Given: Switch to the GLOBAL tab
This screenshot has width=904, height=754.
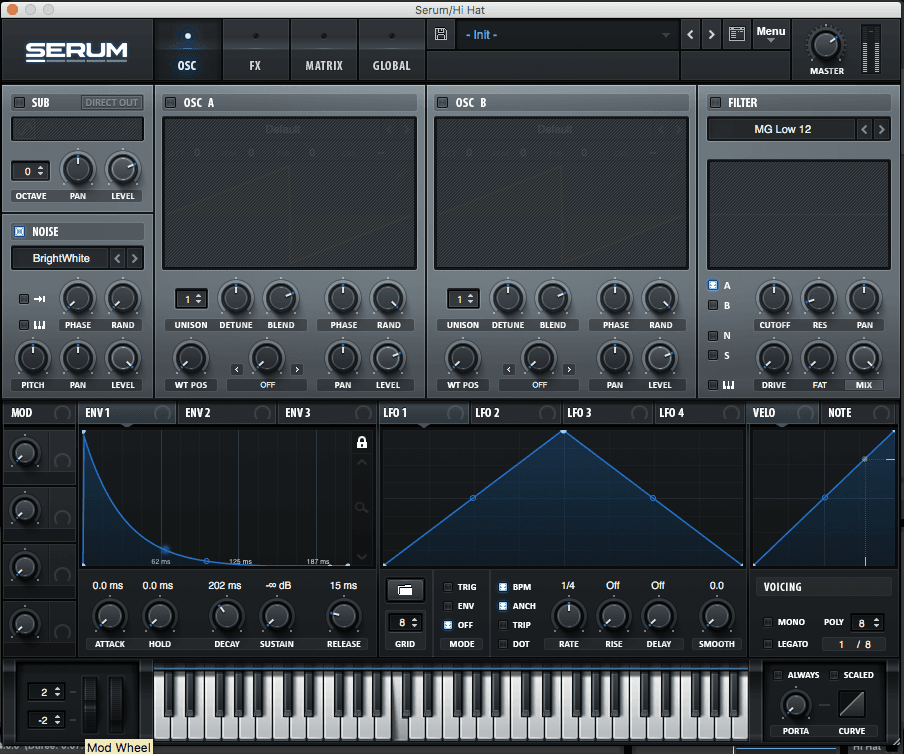Looking at the screenshot, I should [x=391, y=50].
